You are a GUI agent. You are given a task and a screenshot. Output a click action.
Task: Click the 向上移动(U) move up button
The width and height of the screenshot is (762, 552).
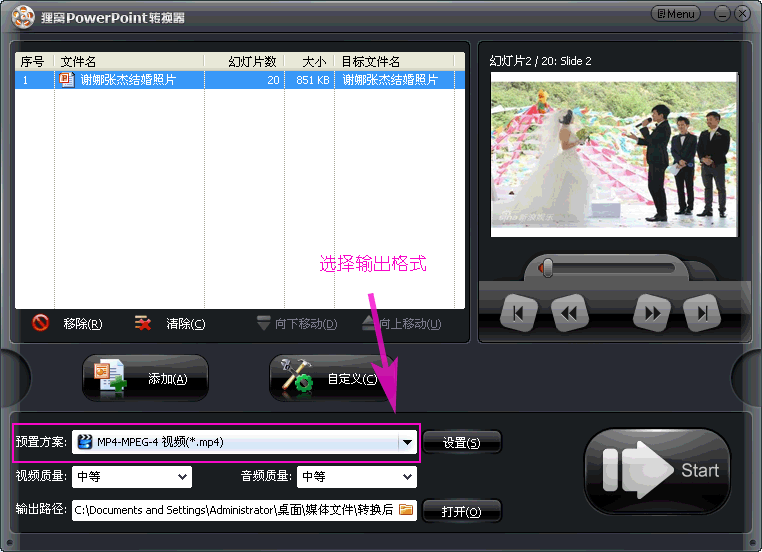(x=402, y=323)
